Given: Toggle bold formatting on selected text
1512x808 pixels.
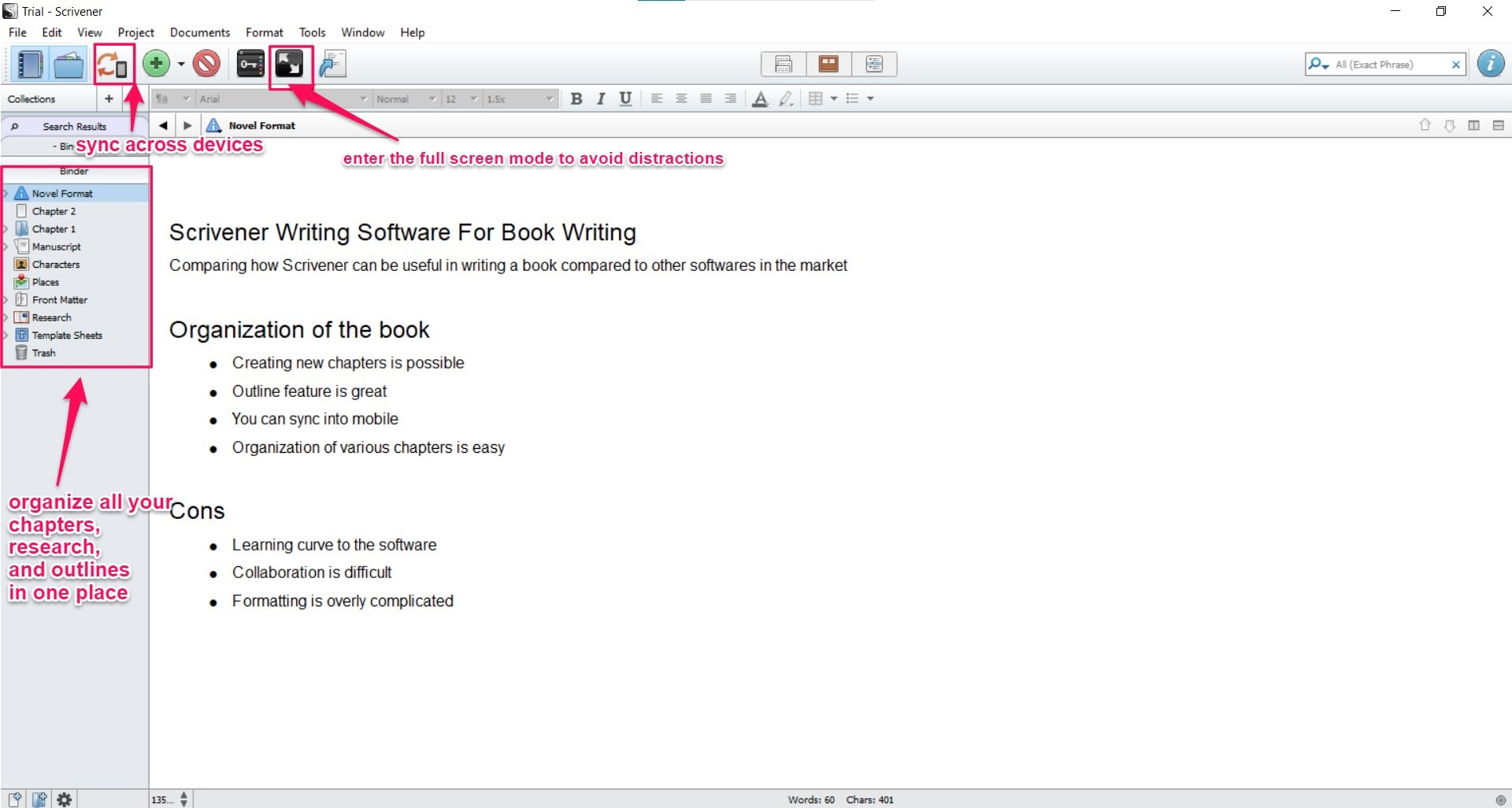Looking at the screenshot, I should click(x=576, y=98).
